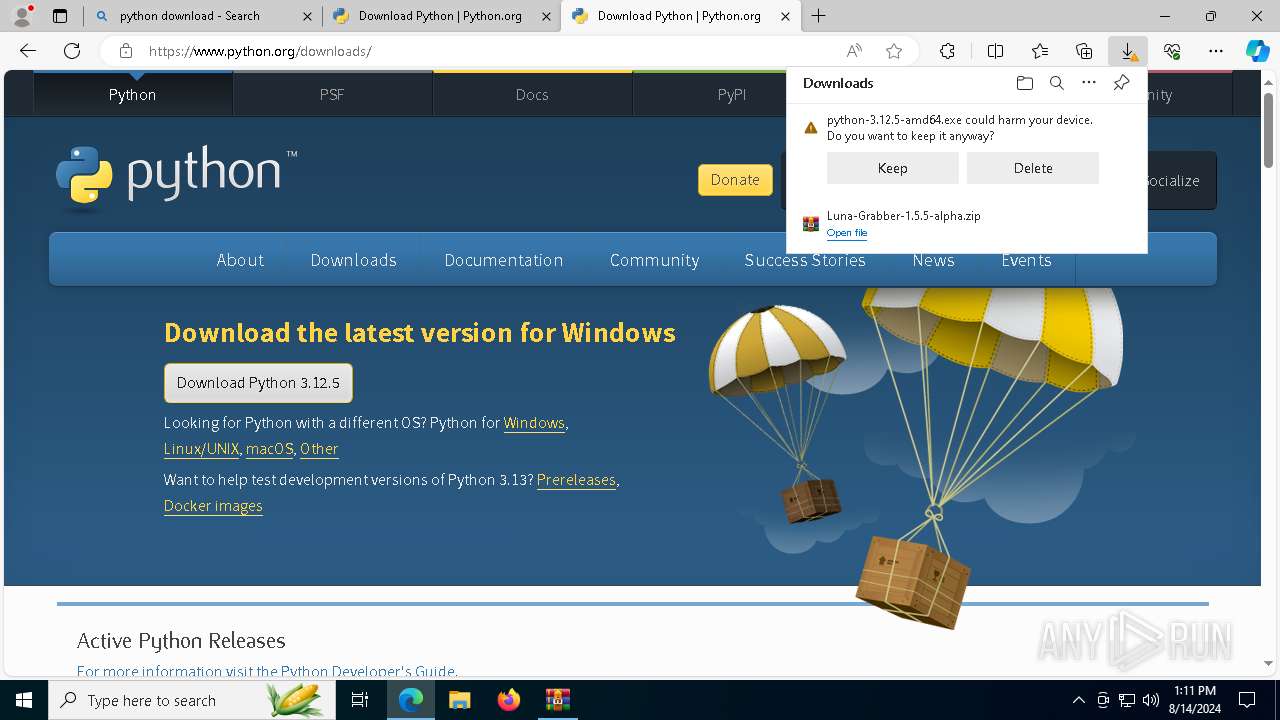Show hidden tray icons chevron
The width and height of the screenshot is (1280, 720).
point(1079,700)
